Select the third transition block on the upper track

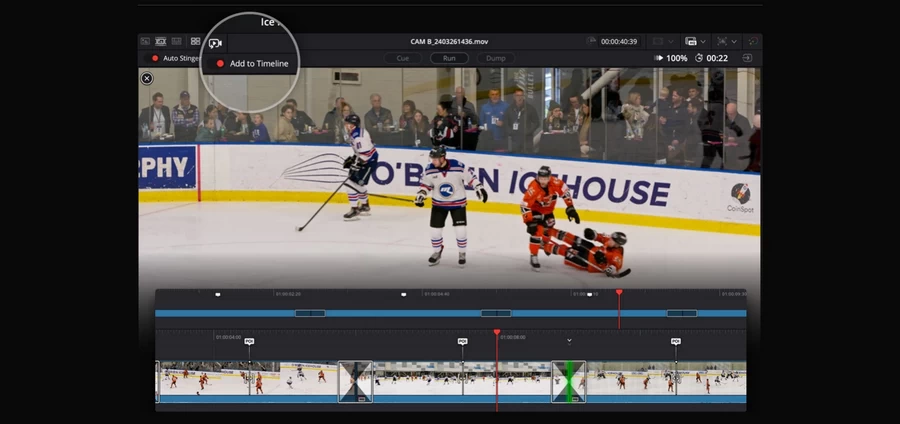(x=682, y=313)
